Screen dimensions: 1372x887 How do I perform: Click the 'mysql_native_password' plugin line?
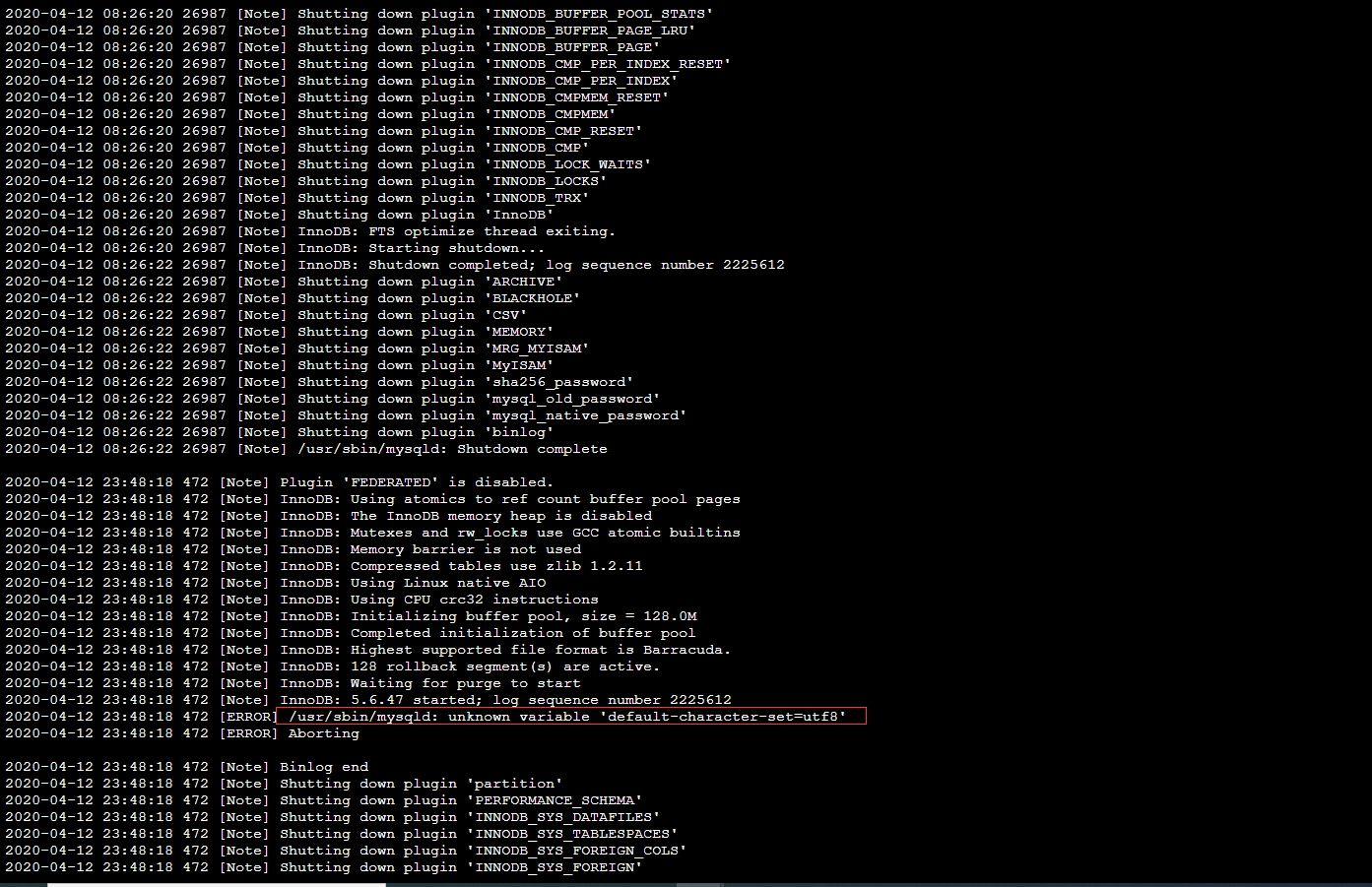coord(346,415)
